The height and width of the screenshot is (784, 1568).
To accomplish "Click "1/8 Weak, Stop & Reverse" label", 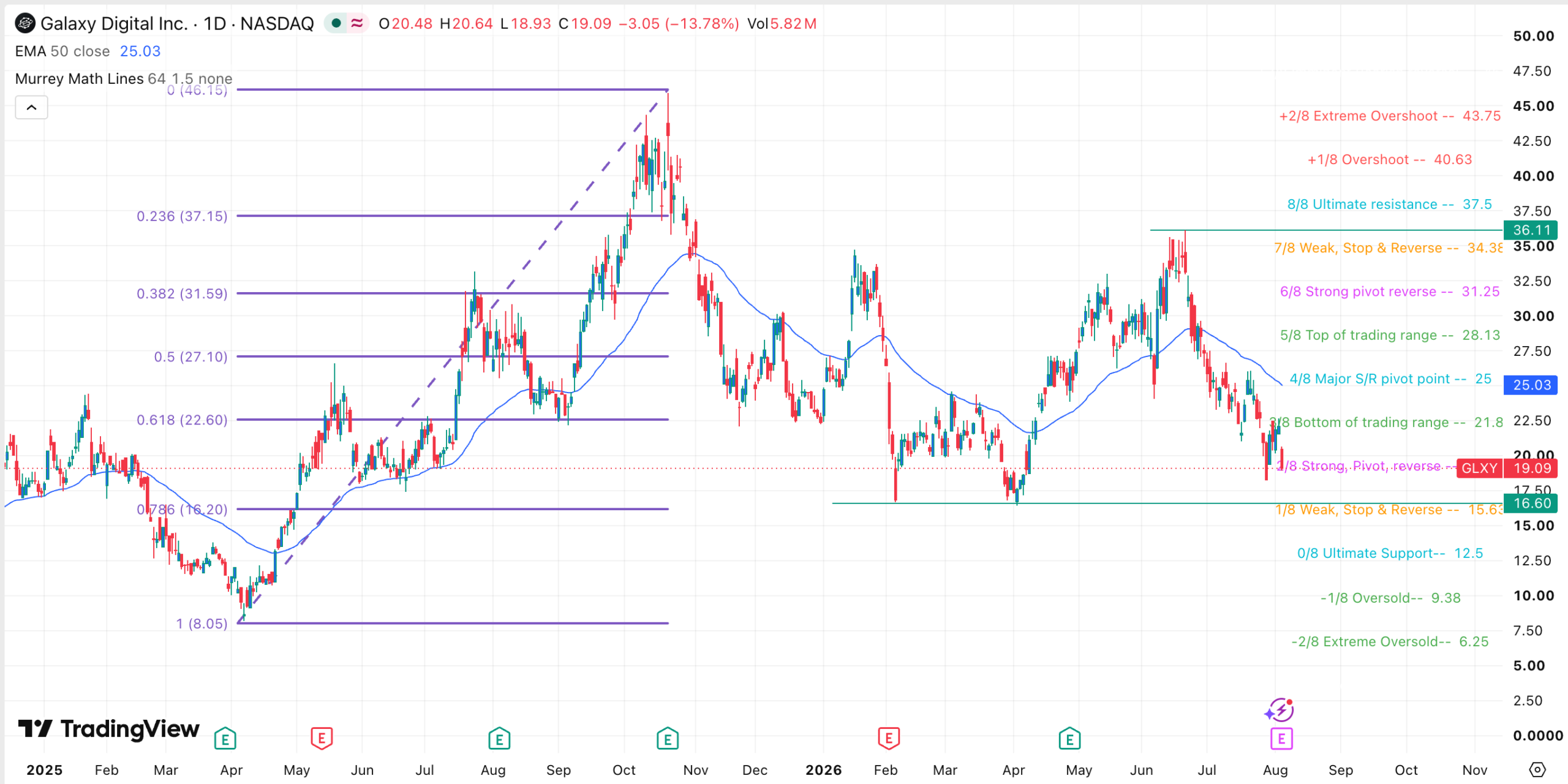I will click(x=1389, y=510).
